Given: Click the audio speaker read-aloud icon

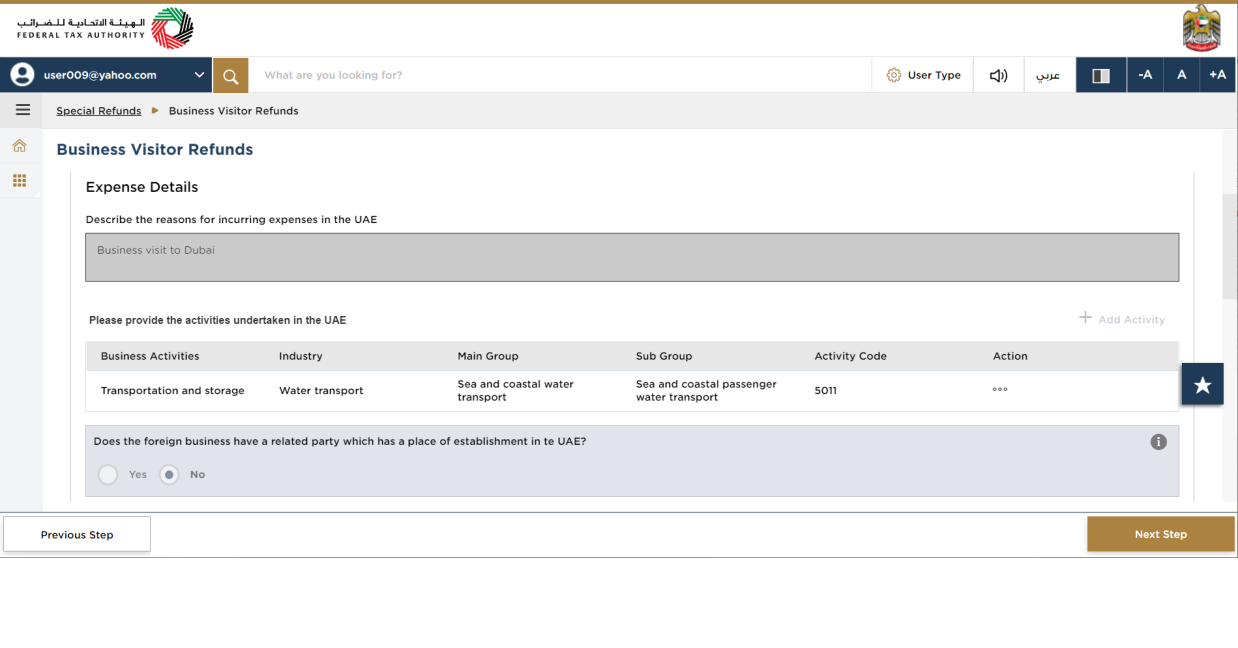Looking at the screenshot, I should 998,75.
